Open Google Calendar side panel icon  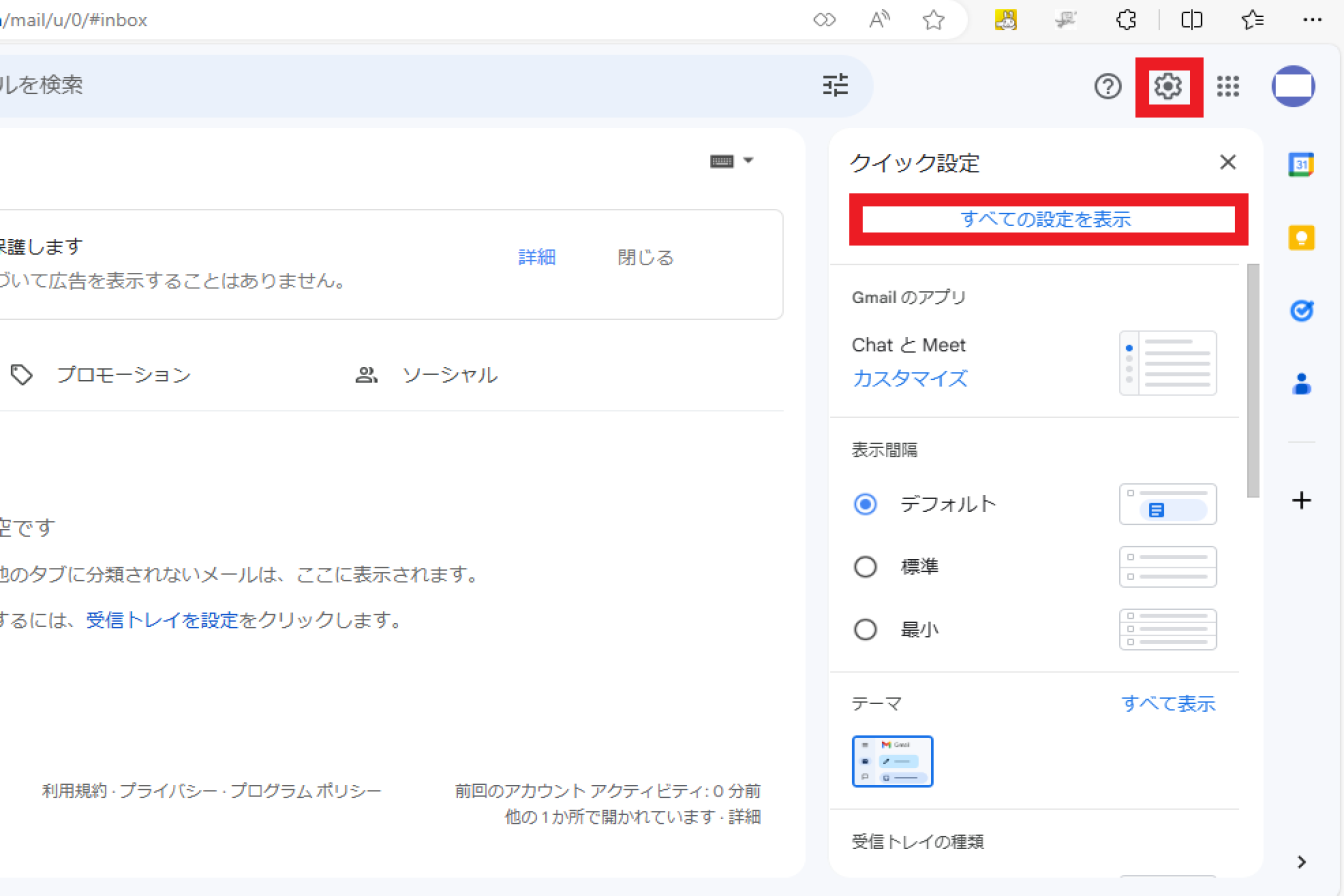(1300, 165)
